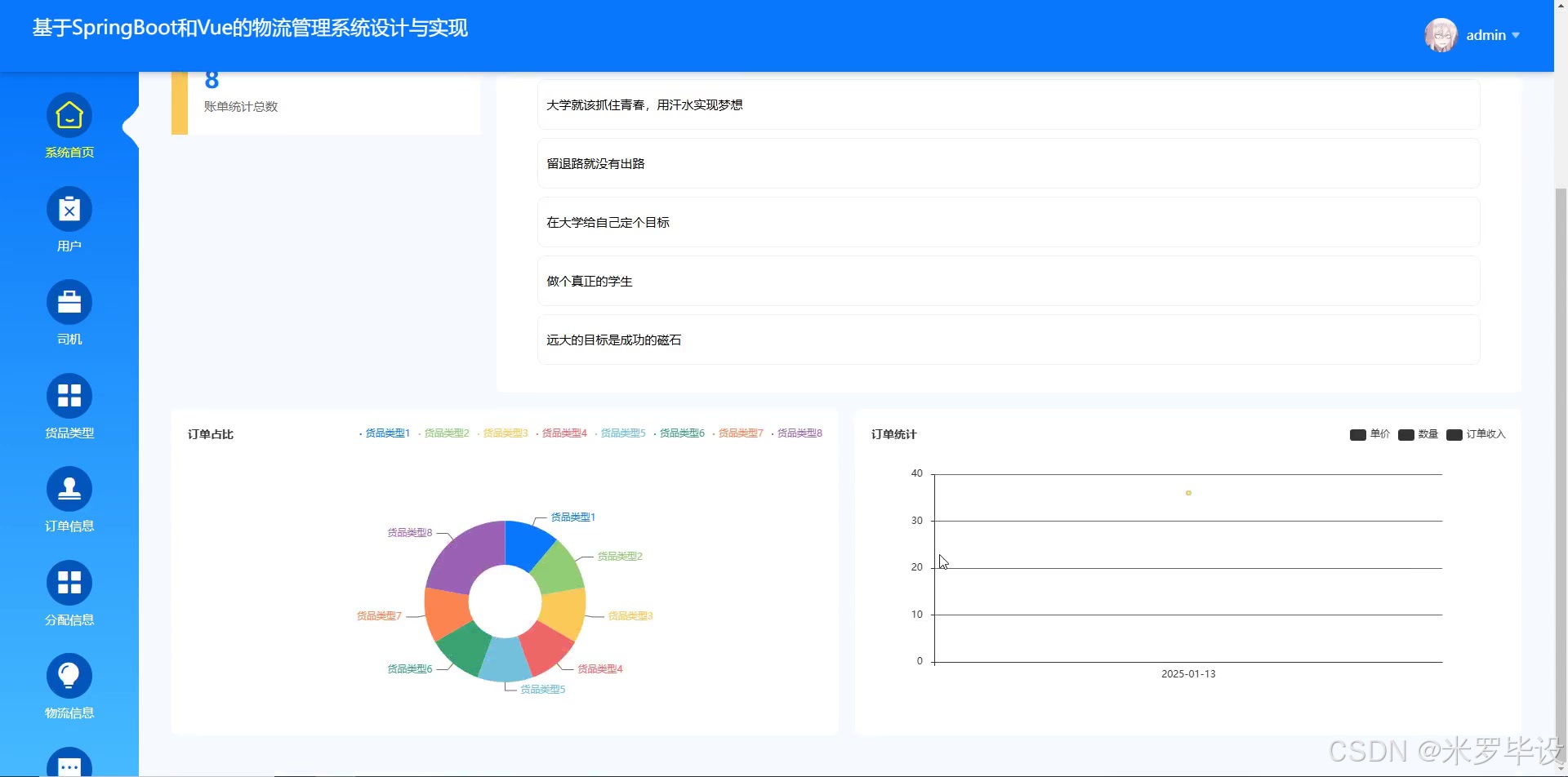Open the 系统首页 home icon

point(69,115)
